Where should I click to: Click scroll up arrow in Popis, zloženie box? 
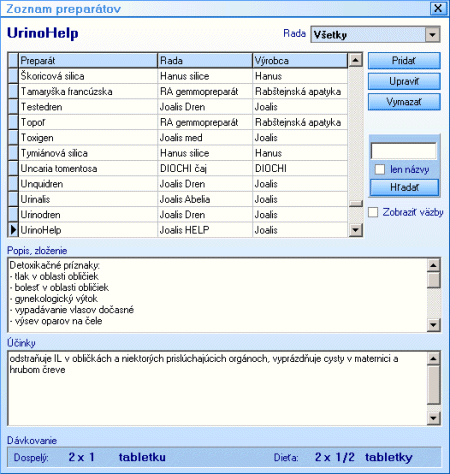coord(433,265)
